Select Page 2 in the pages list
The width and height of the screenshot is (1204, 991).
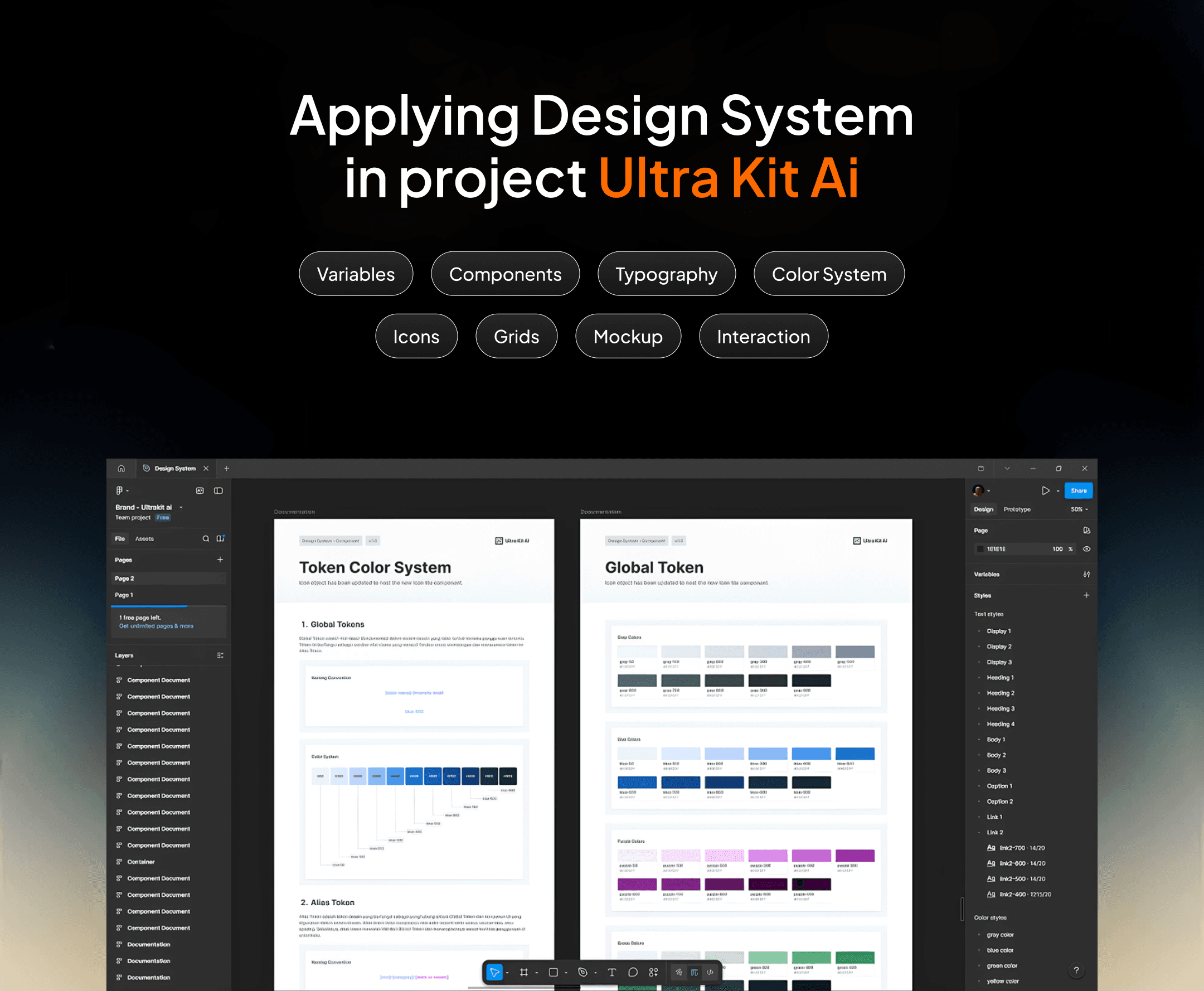(x=168, y=579)
